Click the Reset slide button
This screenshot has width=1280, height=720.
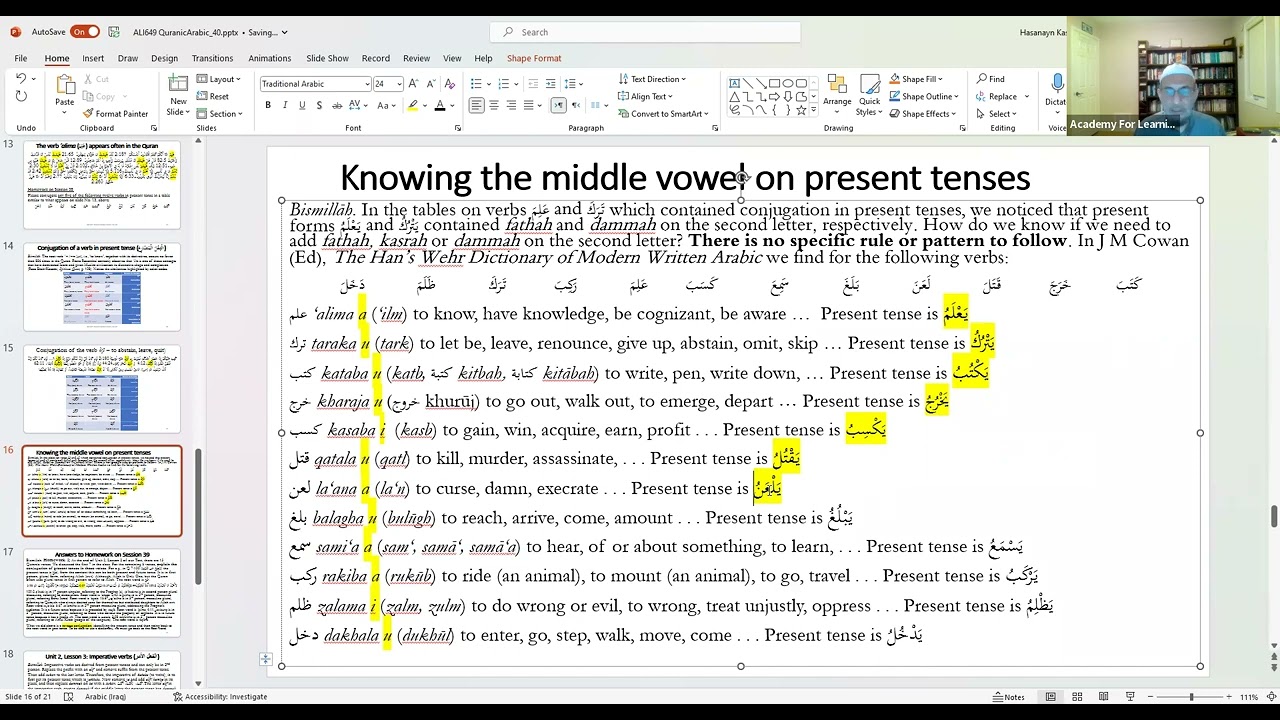[213, 96]
